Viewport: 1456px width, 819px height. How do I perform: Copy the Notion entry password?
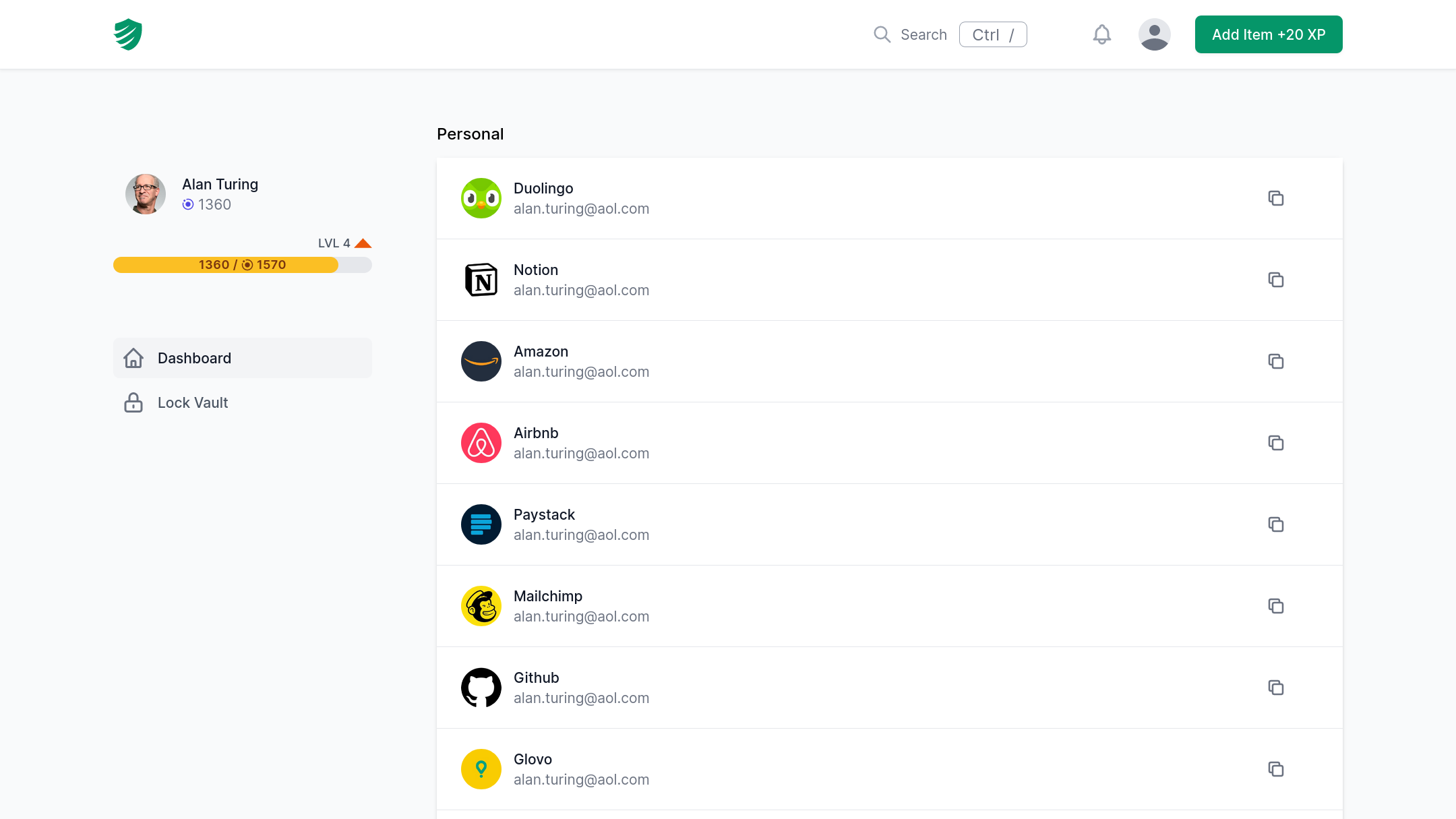click(x=1275, y=280)
